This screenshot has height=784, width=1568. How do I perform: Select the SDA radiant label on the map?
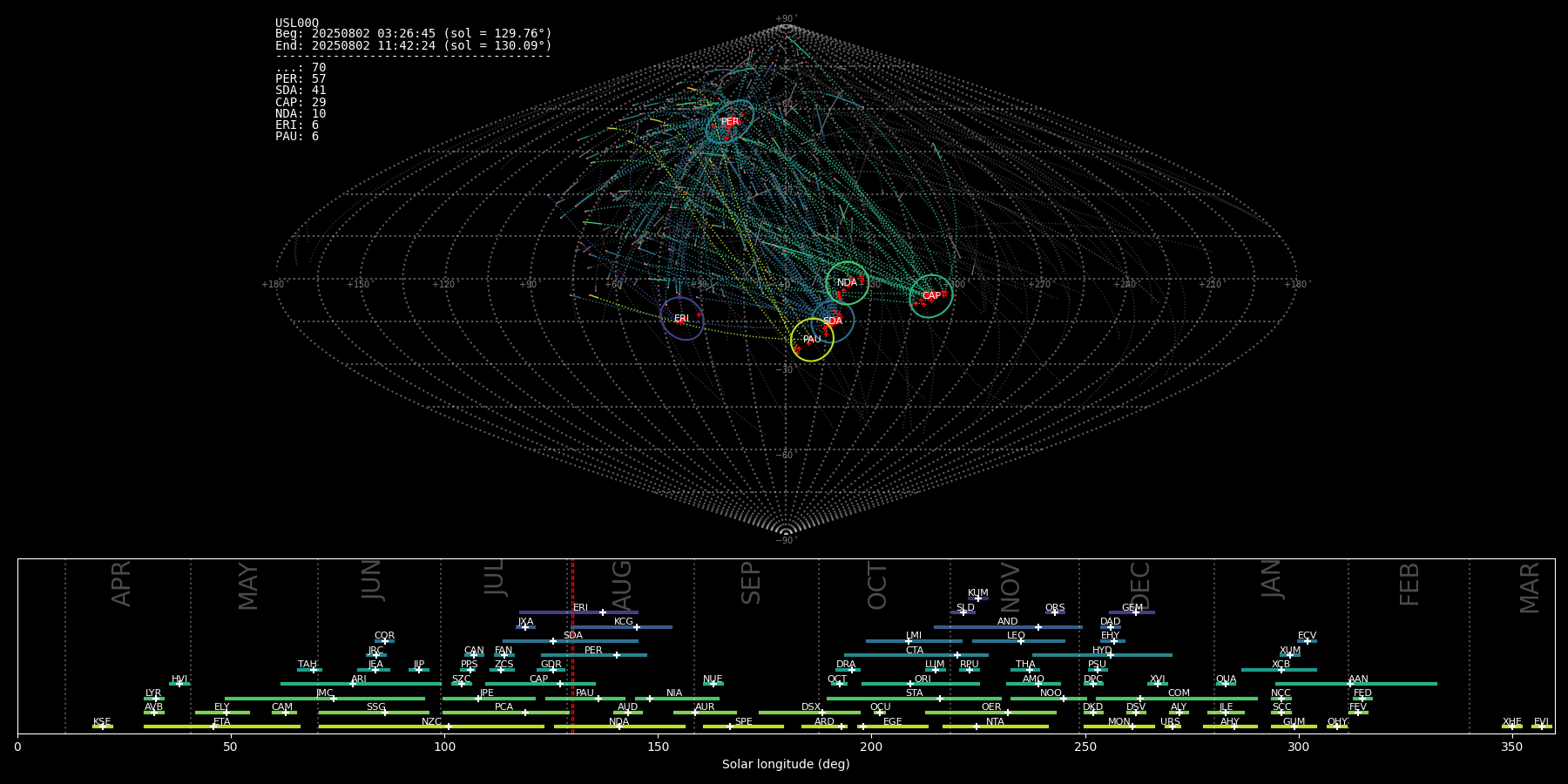click(833, 321)
